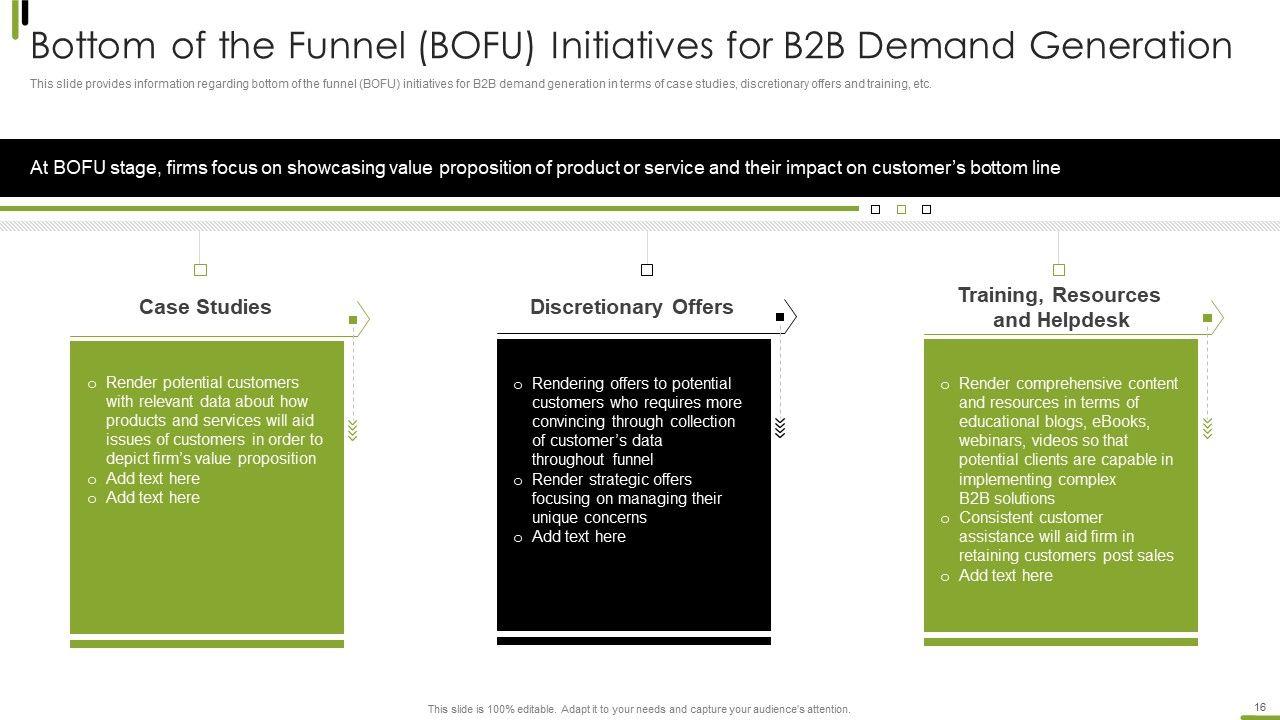Click the black square marker above Discretionary Offers

(x=647, y=270)
